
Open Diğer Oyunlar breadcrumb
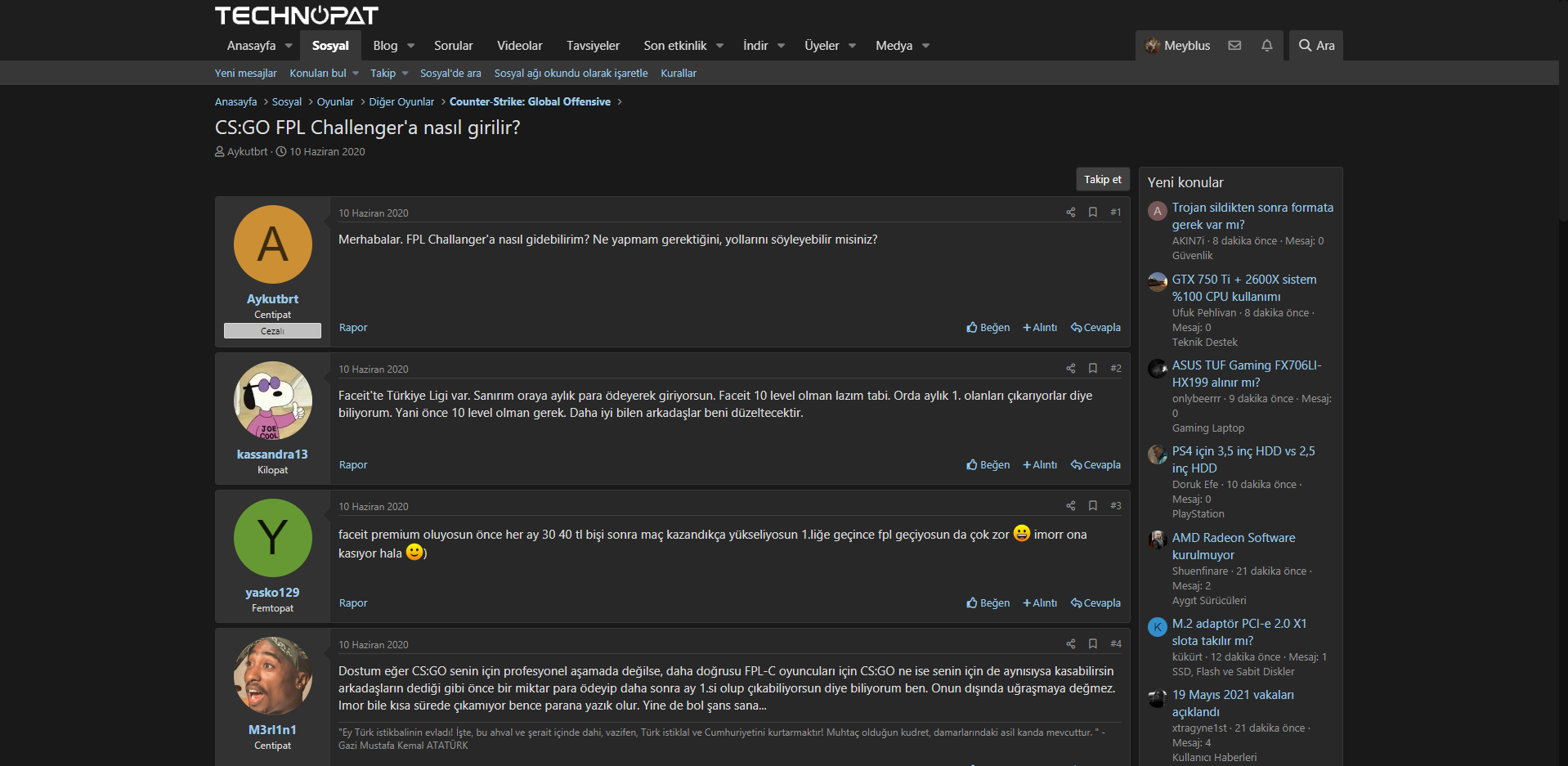point(401,102)
